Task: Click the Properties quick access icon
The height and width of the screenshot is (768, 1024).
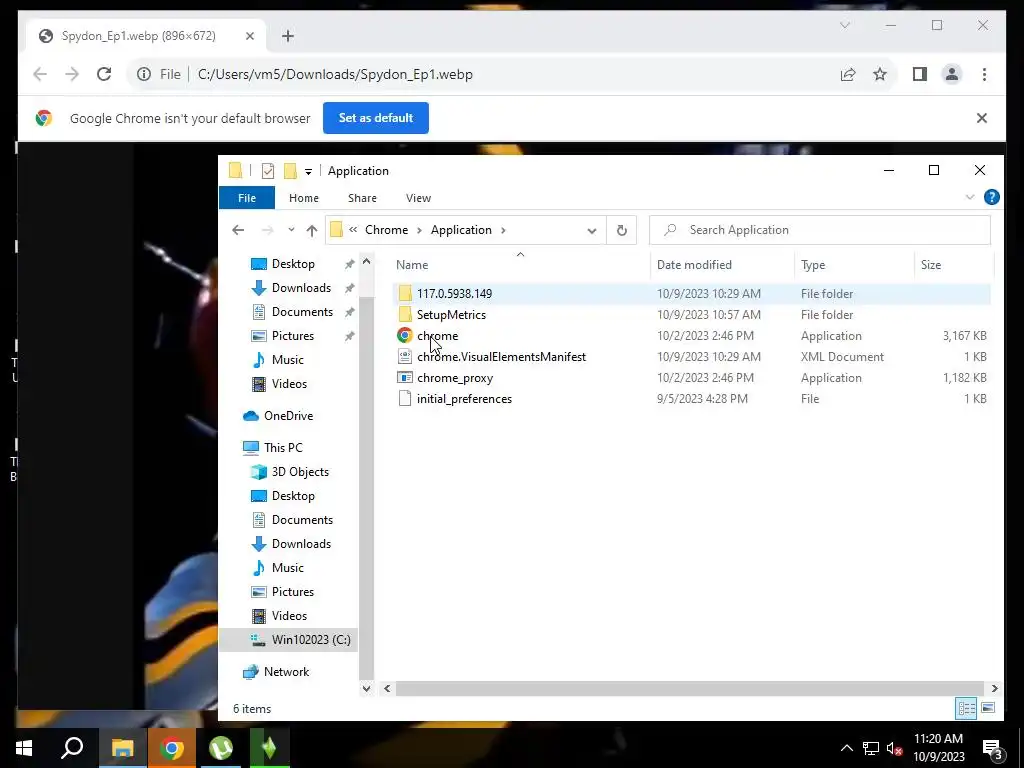Action: click(268, 171)
